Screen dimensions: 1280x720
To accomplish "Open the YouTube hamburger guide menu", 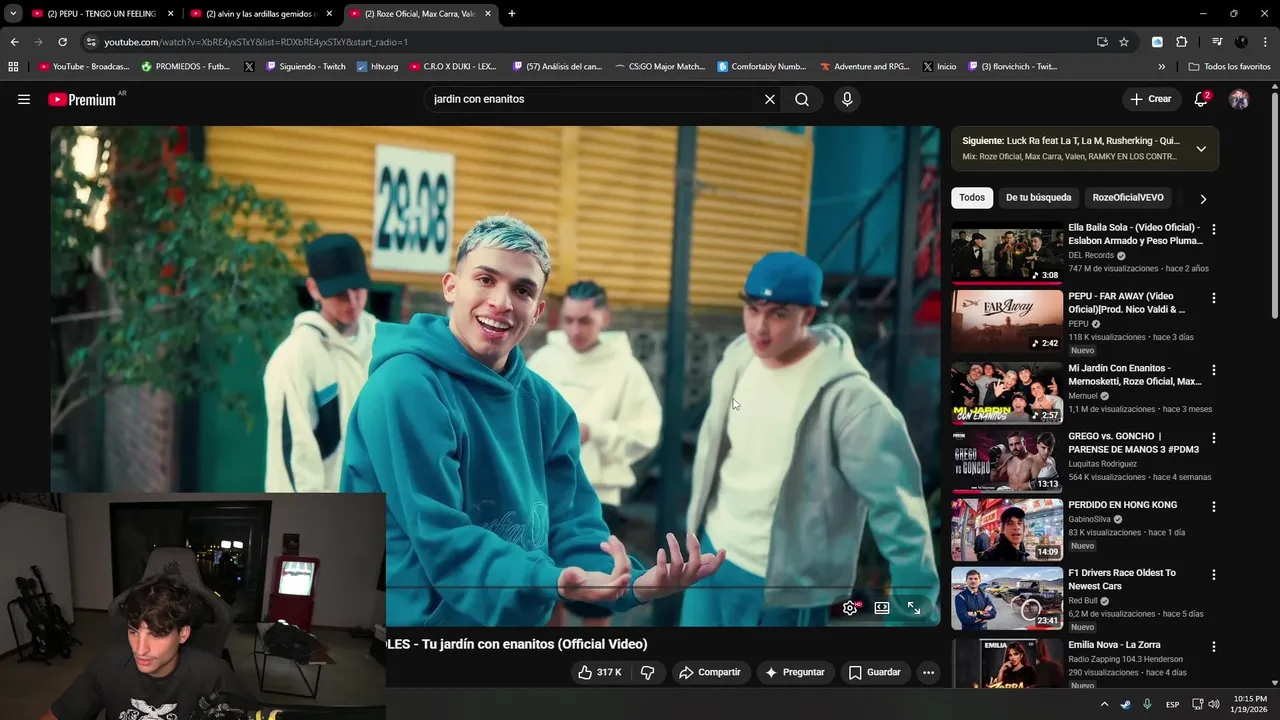I will [24, 99].
